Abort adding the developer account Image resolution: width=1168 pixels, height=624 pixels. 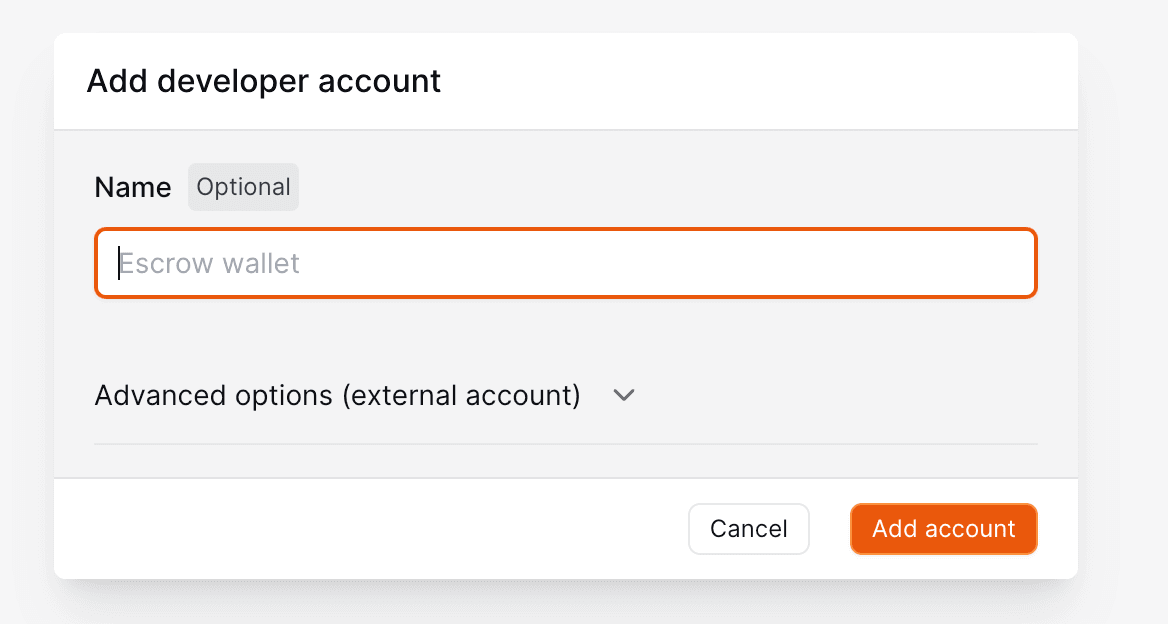[x=748, y=529]
